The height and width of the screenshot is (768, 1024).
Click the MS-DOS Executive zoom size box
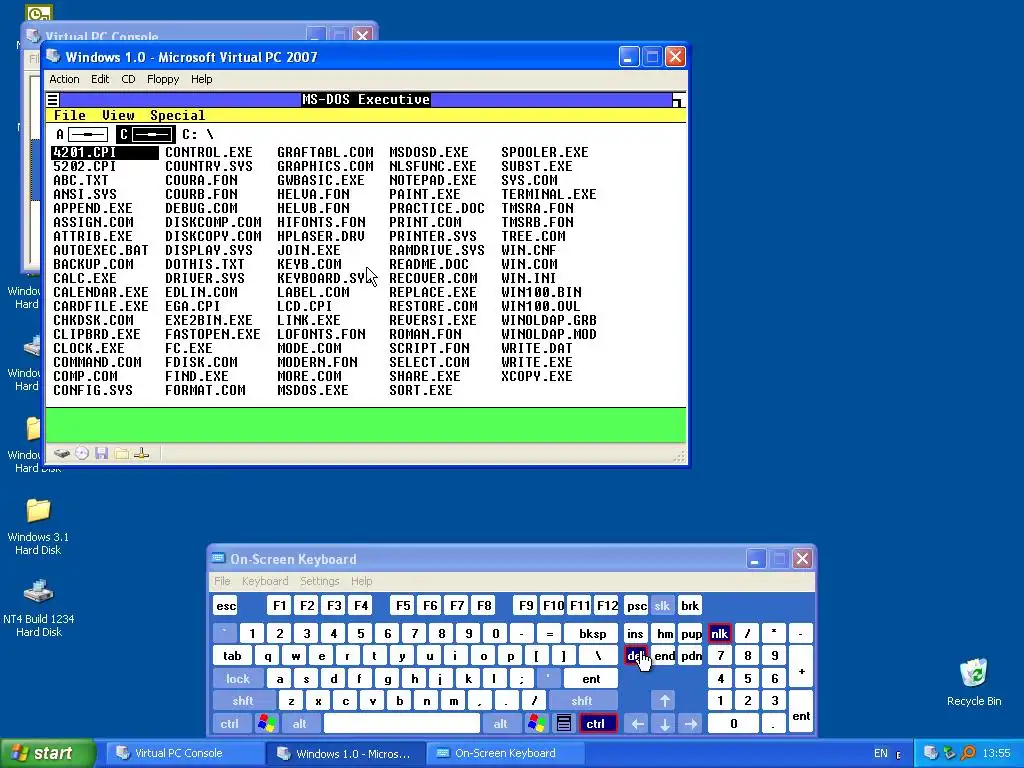pos(679,100)
